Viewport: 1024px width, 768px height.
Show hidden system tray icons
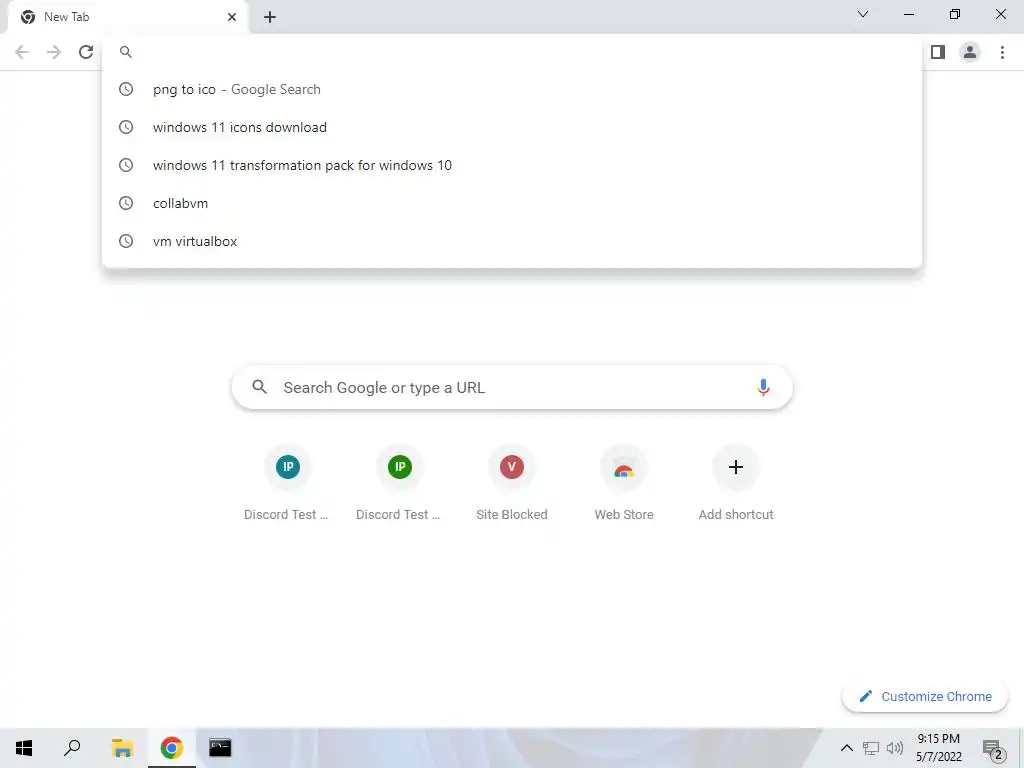coord(846,748)
